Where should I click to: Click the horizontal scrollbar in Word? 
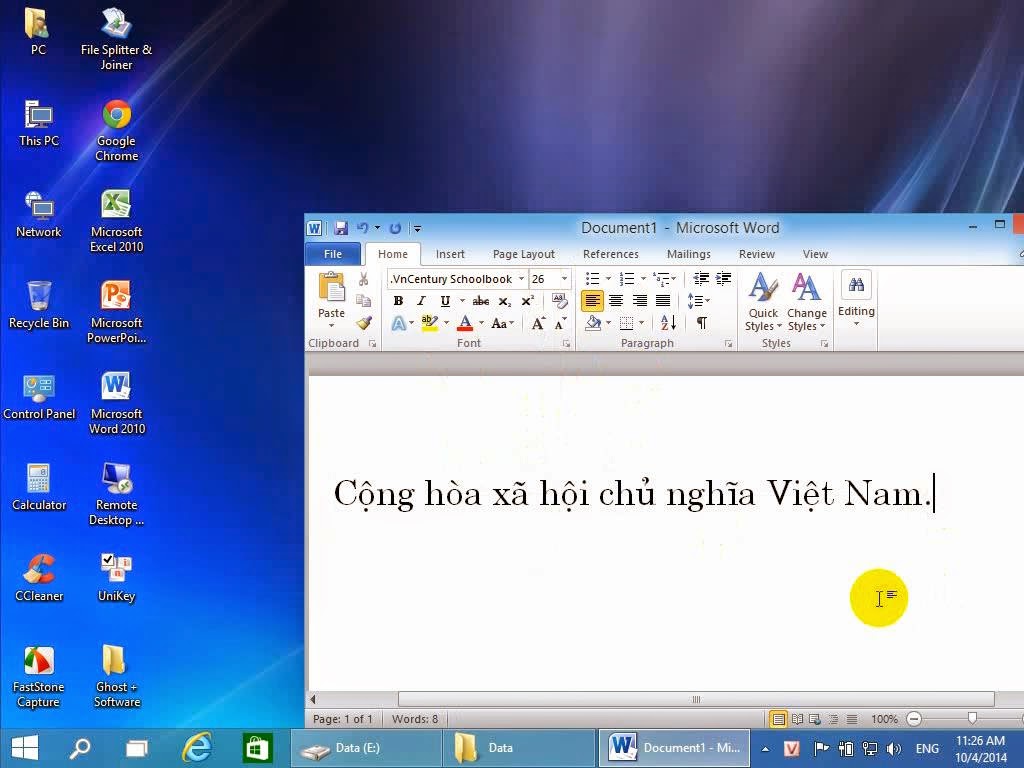coord(696,699)
